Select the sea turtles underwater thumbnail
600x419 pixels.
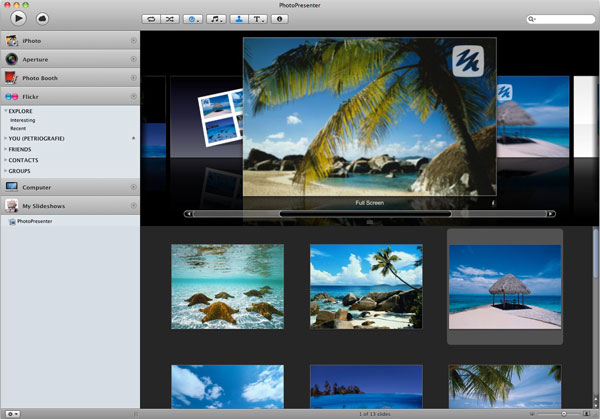[227, 286]
